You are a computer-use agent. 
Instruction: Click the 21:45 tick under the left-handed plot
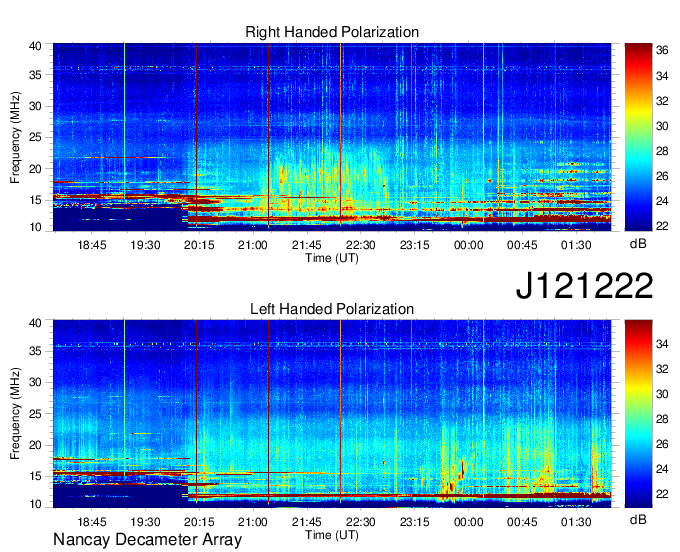coord(307,522)
